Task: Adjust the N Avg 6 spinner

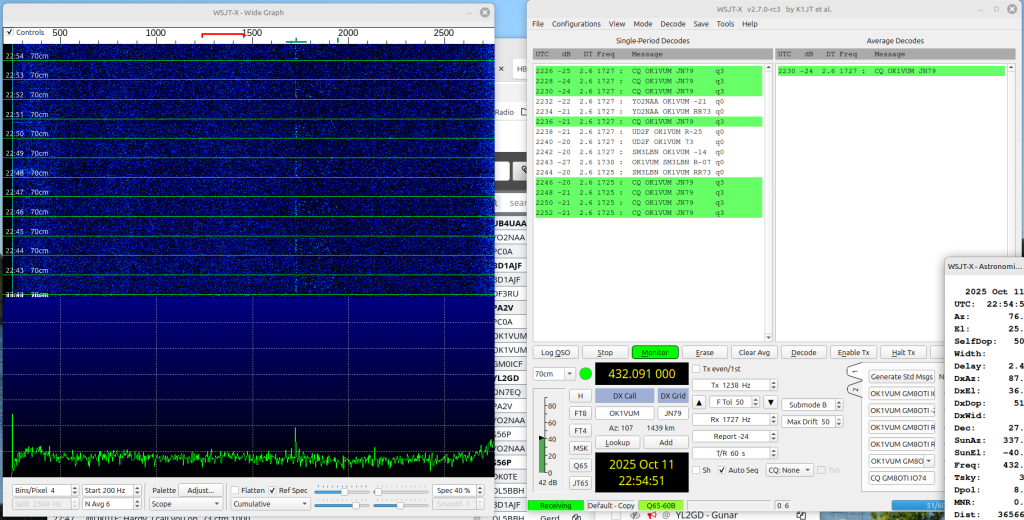Action: pos(137,504)
